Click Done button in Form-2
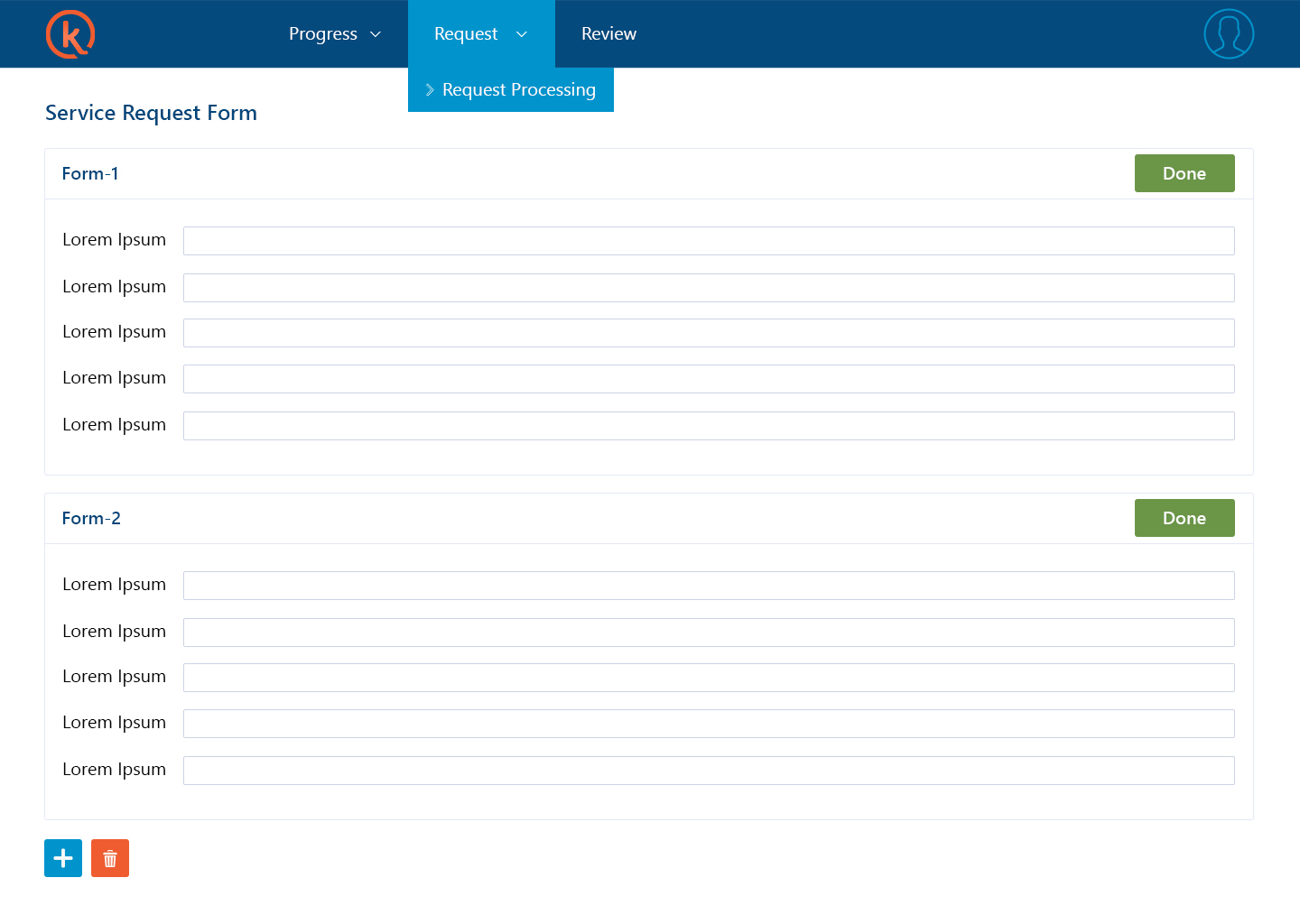The image size is (1300, 924). pos(1184,518)
